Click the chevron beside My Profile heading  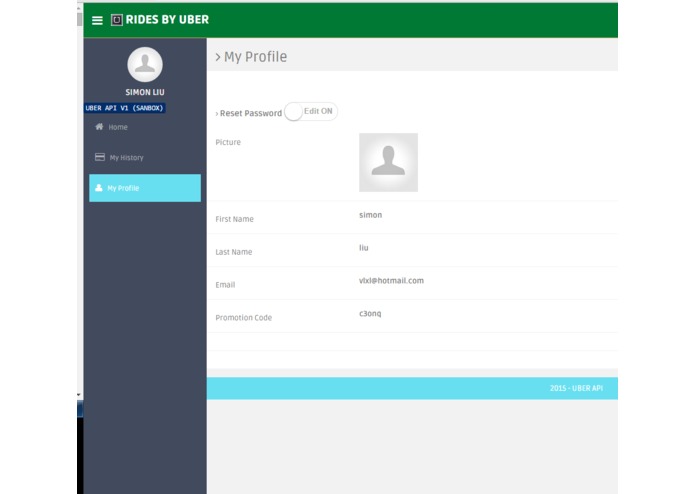point(218,57)
